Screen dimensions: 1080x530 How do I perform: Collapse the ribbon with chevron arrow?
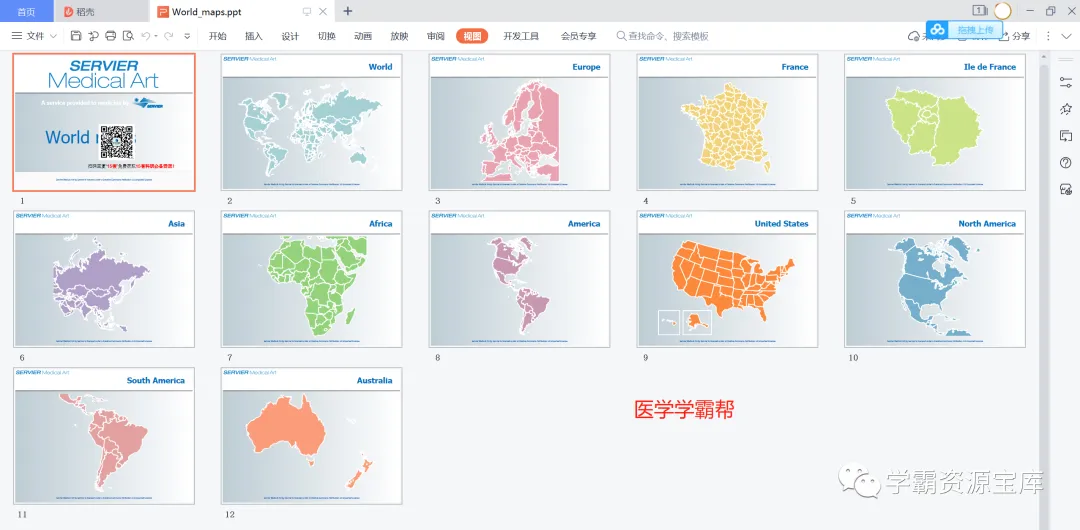[x=1066, y=36]
